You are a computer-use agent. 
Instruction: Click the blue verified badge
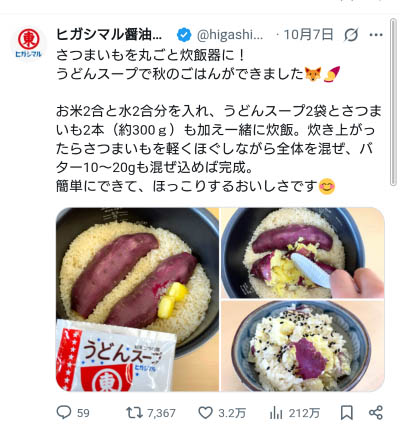(x=184, y=35)
